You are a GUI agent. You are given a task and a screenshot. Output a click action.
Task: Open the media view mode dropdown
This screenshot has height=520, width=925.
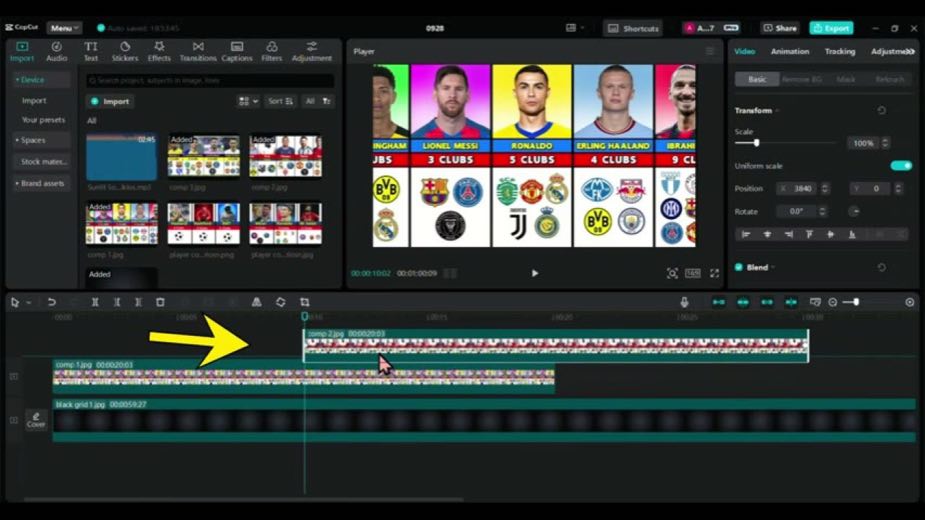tap(248, 102)
